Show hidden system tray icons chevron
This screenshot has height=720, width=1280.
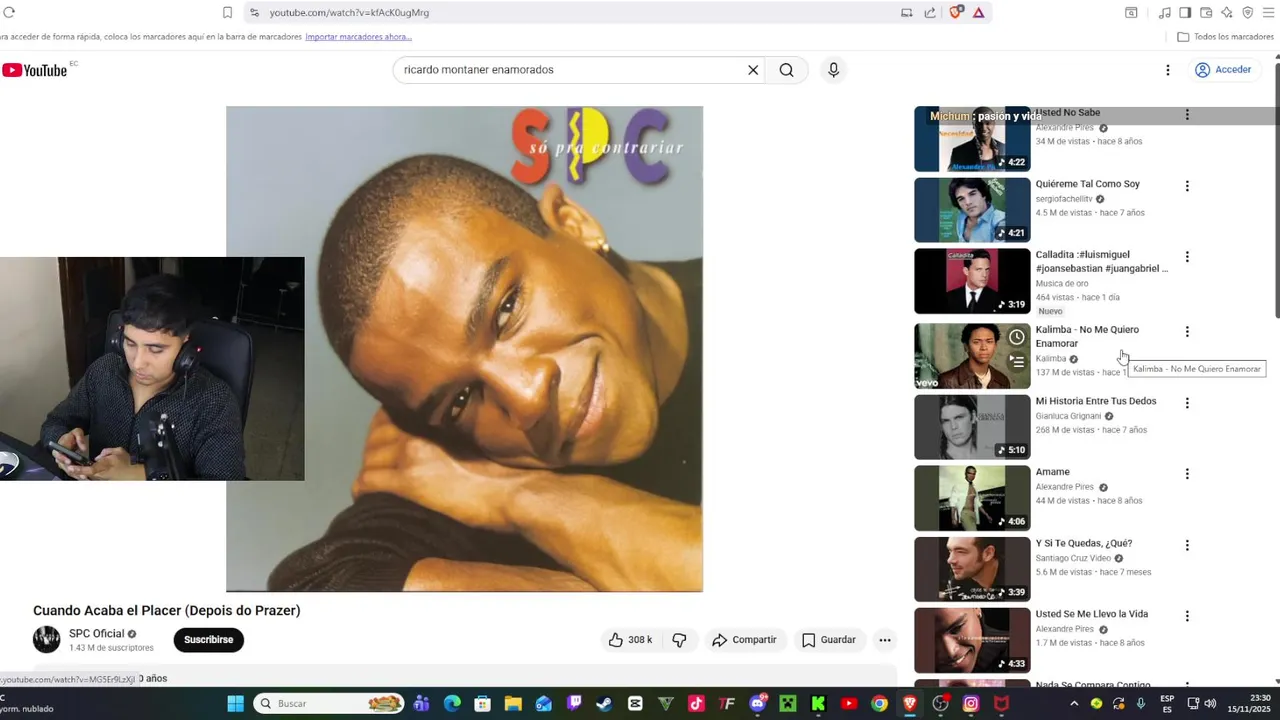pyautogui.click(x=1075, y=704)
